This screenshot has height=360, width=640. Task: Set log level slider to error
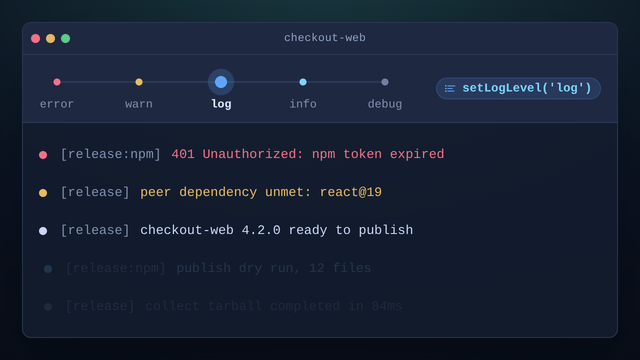point(57,82)
